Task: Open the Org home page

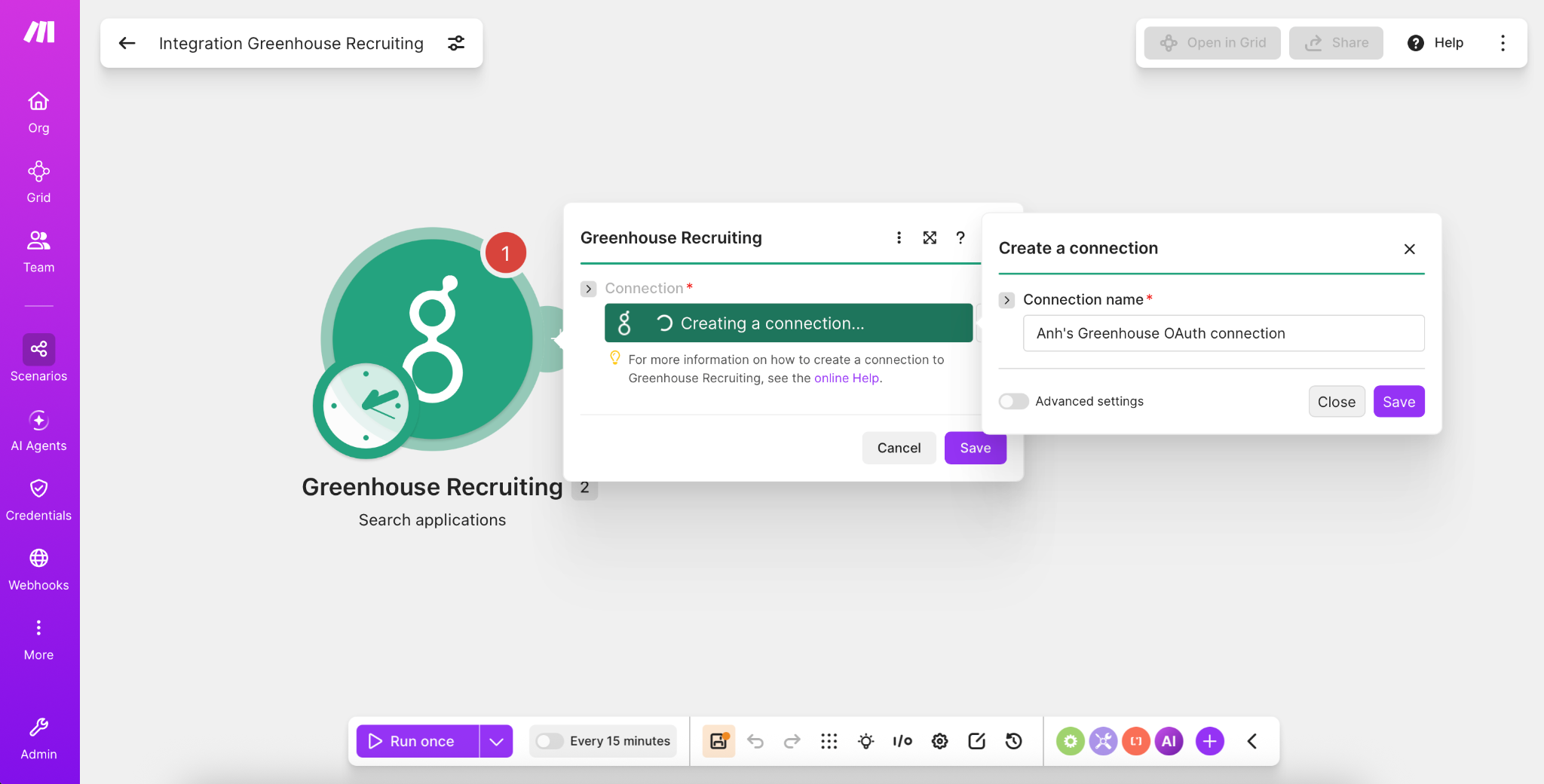Action: pyautogui.click(x=38, y=112)
